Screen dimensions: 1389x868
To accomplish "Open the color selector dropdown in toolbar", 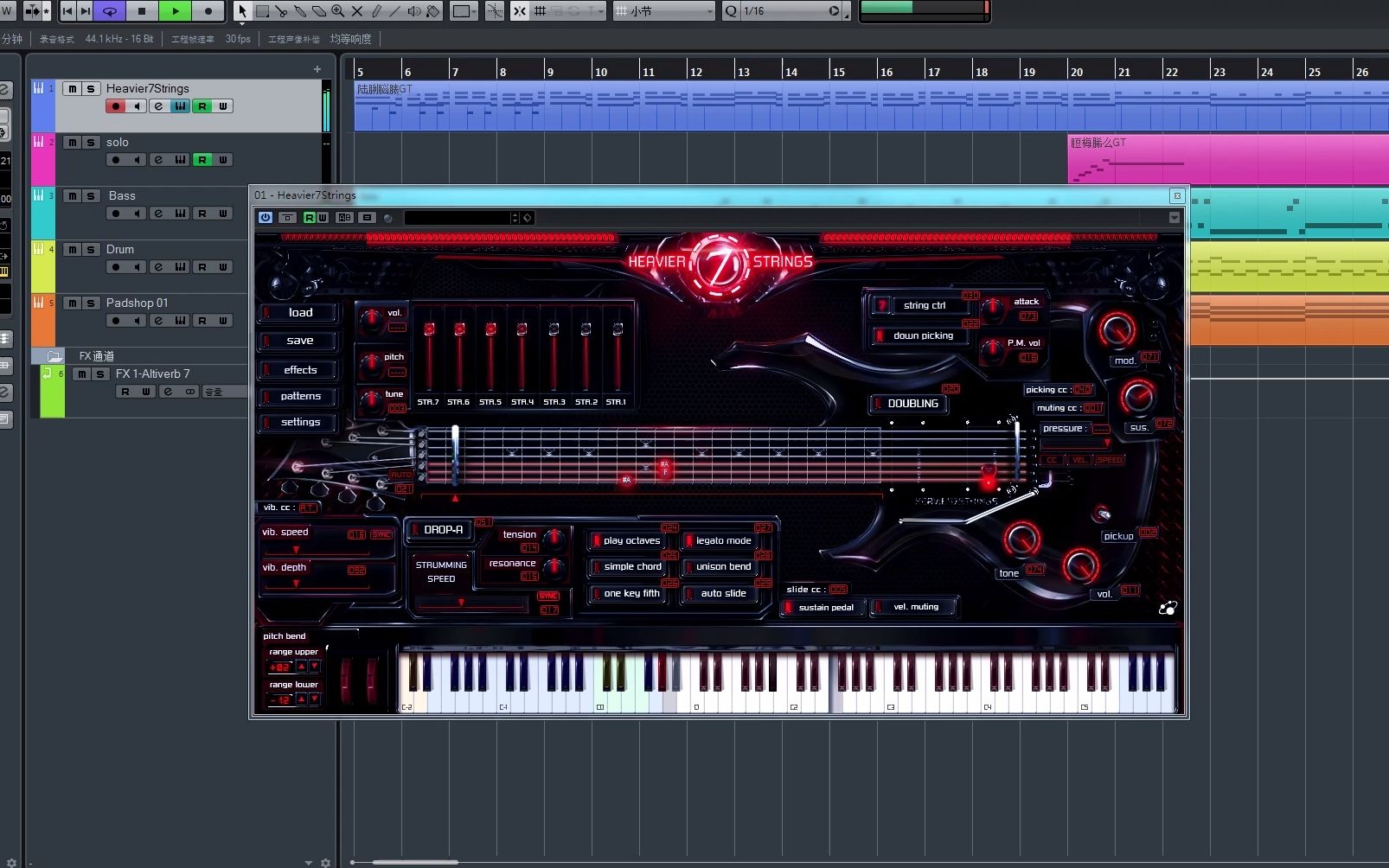I will pos(464,10).
